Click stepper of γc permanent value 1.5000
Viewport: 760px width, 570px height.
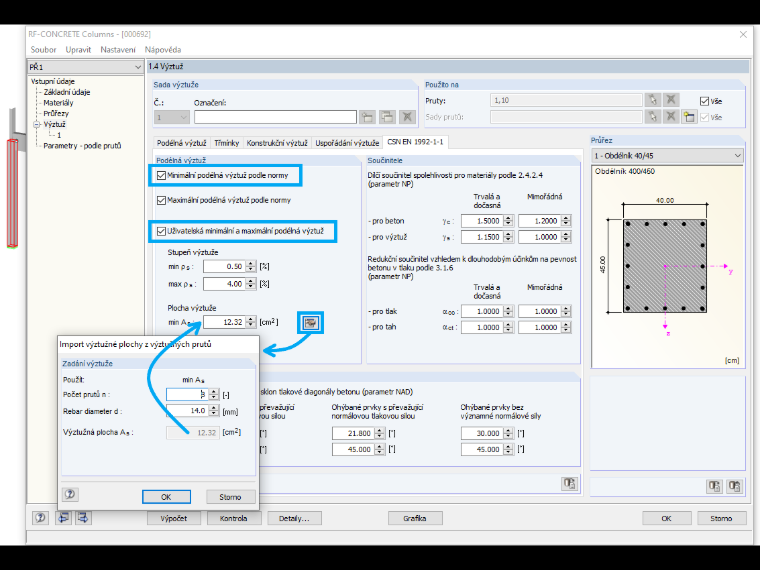tap(508, 221)
